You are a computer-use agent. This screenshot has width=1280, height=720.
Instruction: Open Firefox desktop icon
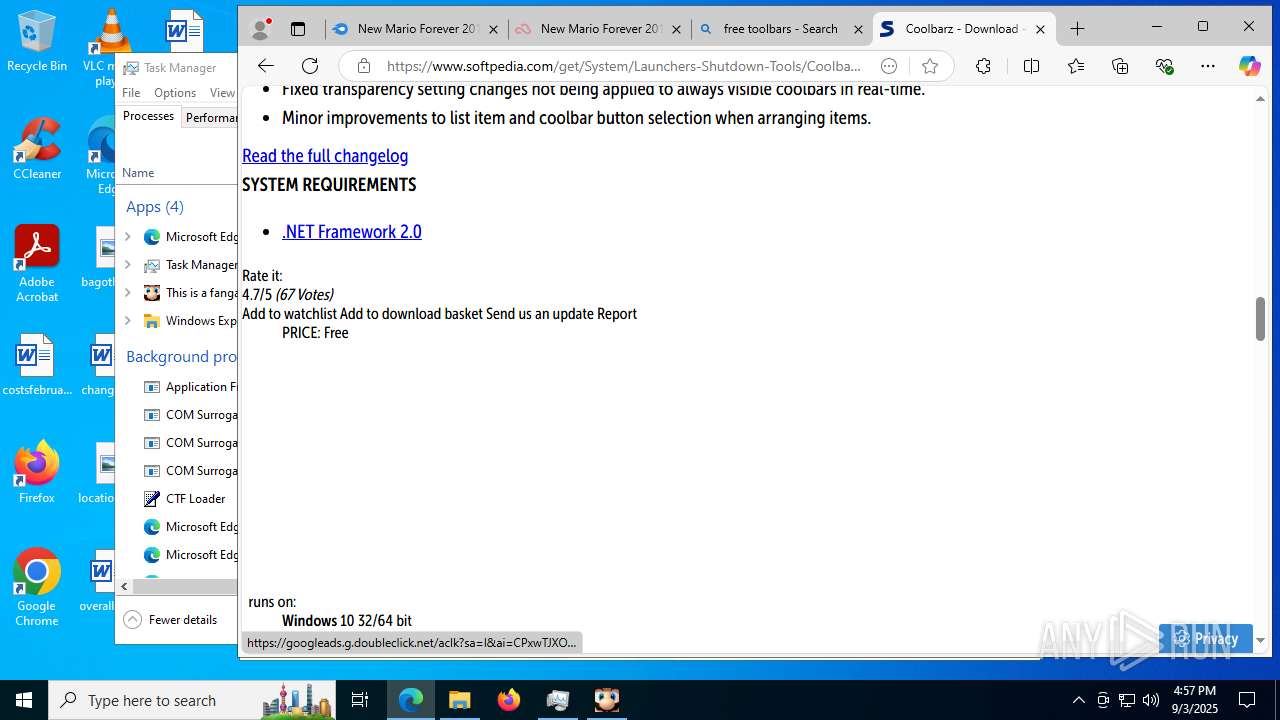(x=37, y=472)
